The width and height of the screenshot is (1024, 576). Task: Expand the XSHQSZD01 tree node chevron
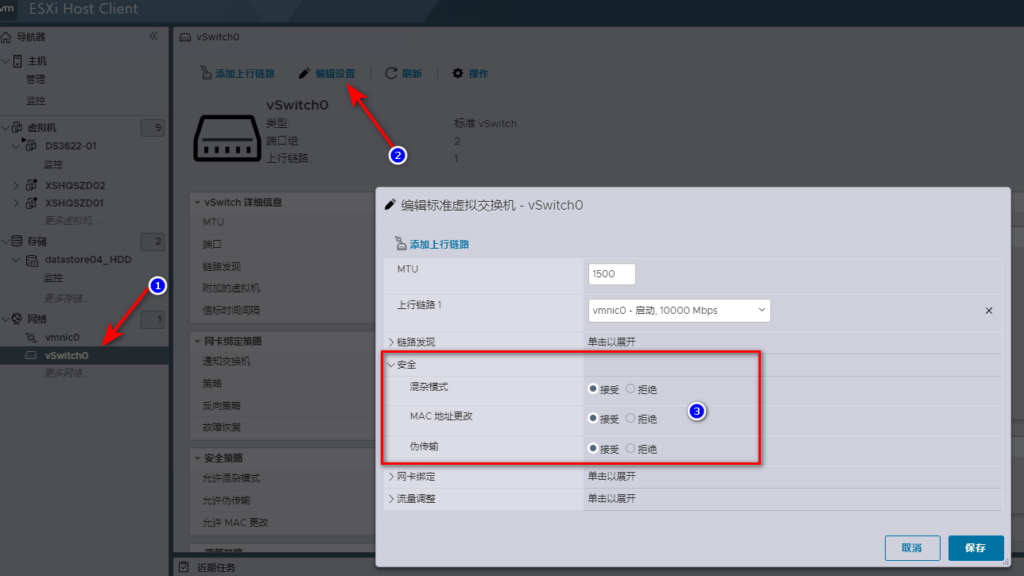(x=16, y=203)
